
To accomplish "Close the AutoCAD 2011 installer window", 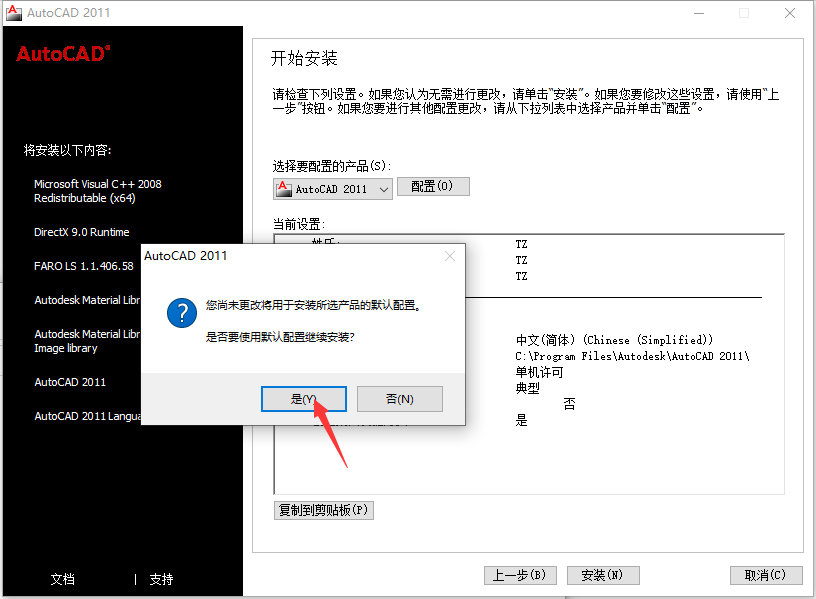I will click(790, 13).
